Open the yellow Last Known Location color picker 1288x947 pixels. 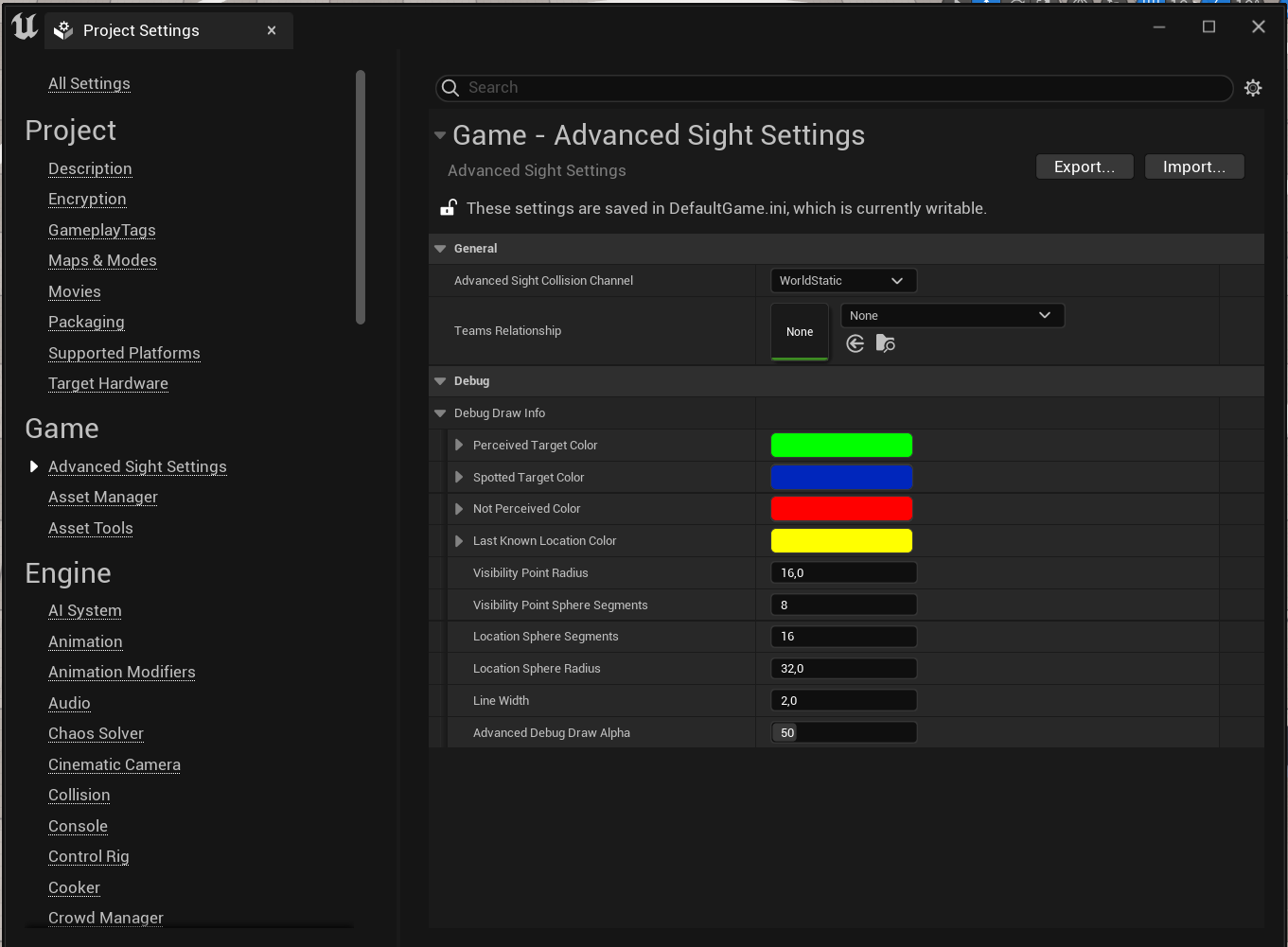[x=841, y=540]
